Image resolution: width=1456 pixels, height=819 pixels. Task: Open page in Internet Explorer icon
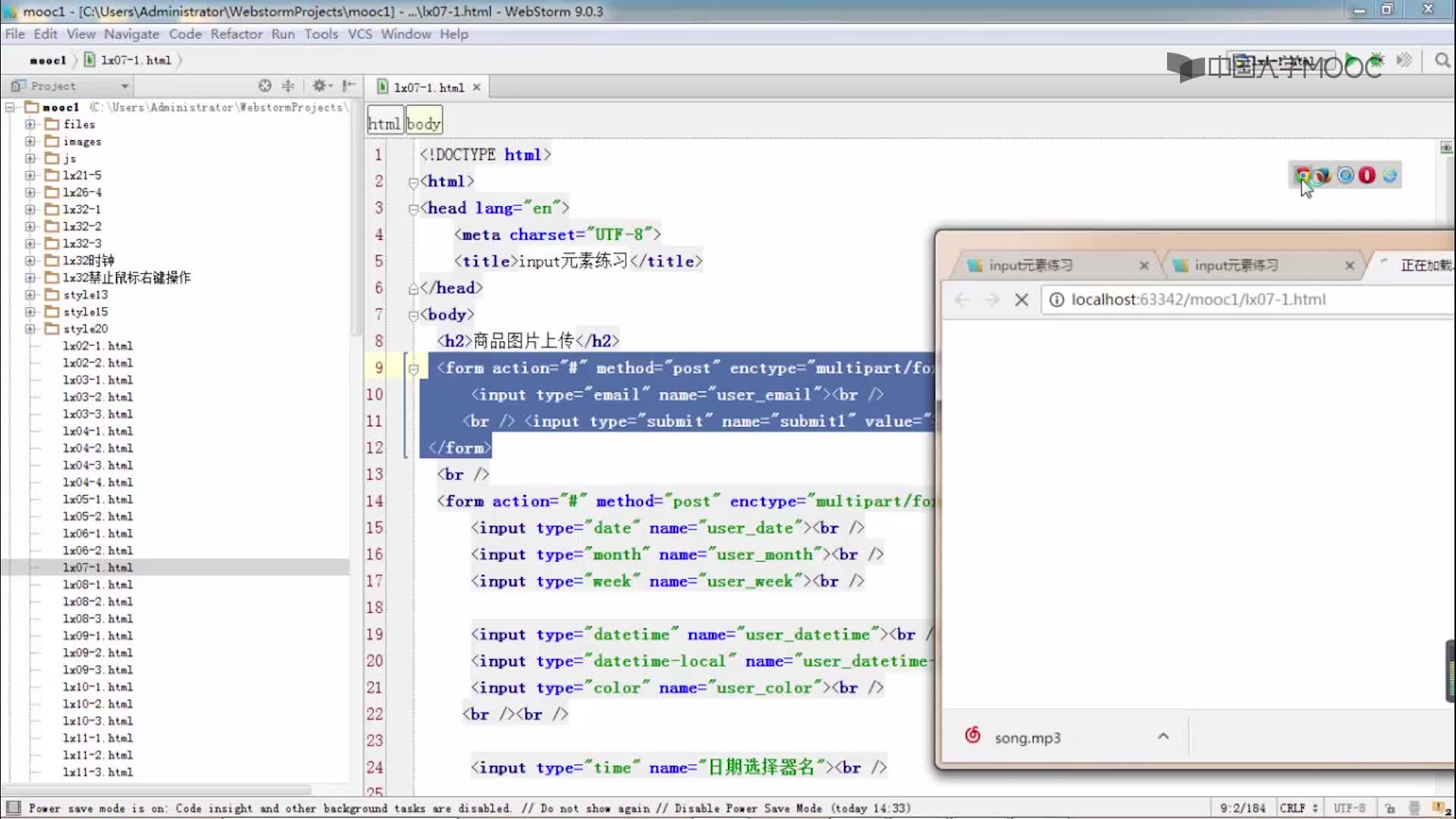click(x=1389, y=175)
